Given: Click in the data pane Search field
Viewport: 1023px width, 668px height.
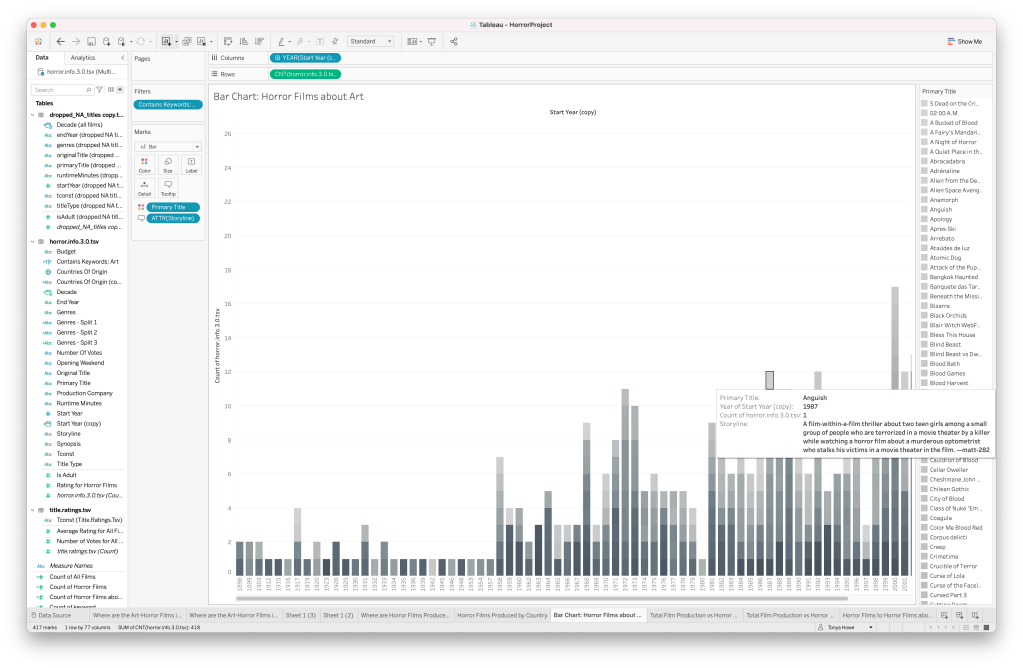Looking at the screenshot, I should [x=62, y=90].
